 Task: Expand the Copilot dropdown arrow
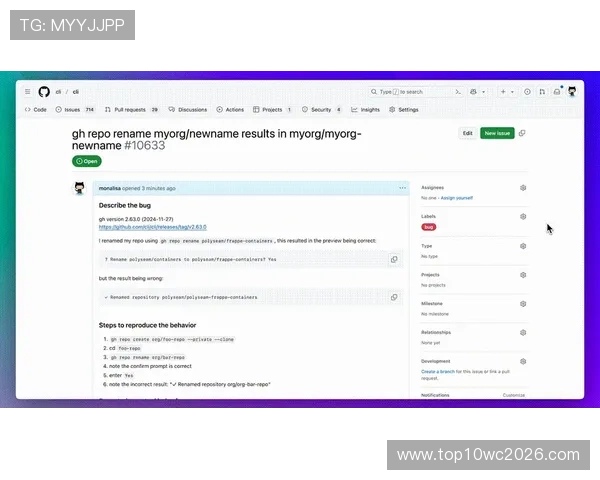(x=484, y=92)
